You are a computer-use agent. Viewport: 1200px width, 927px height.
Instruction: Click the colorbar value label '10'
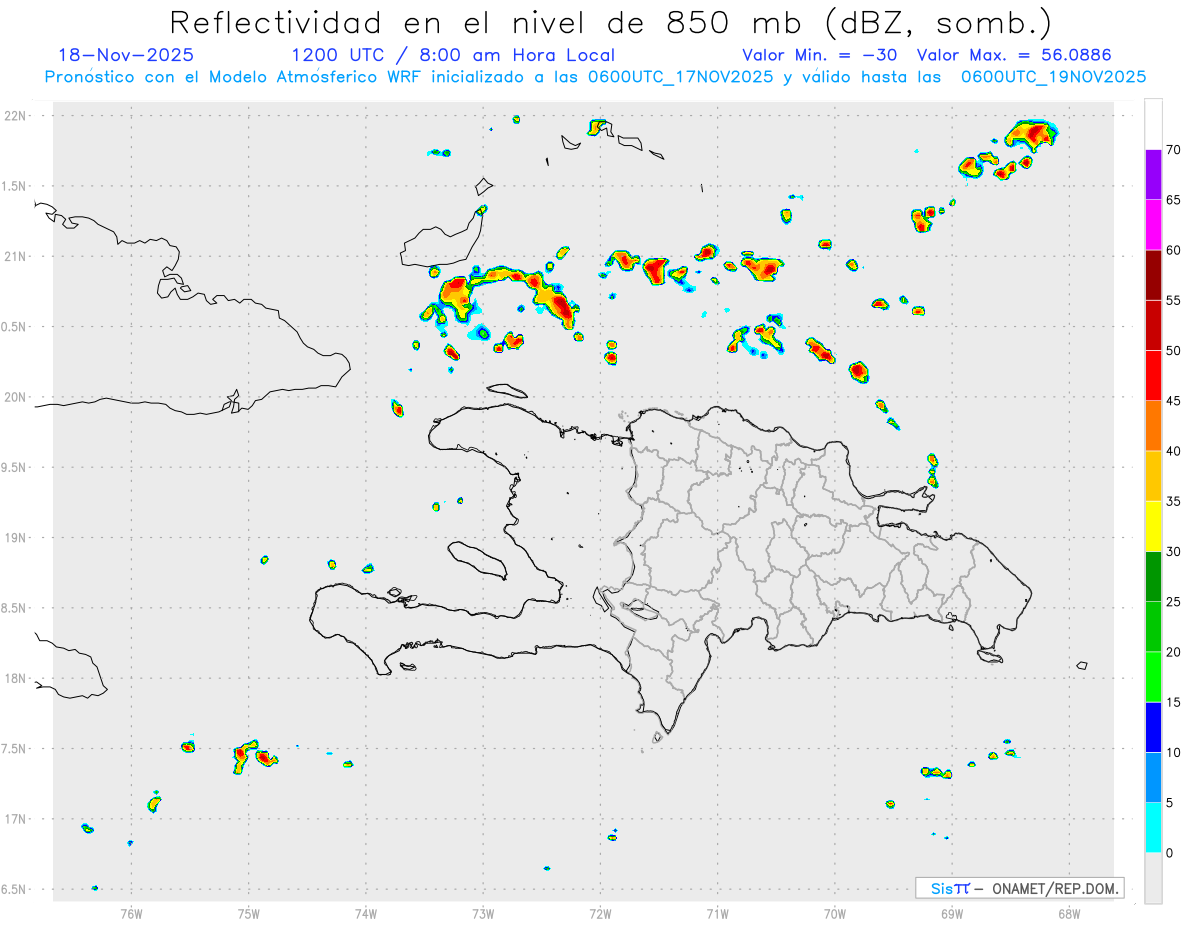point(1173,753)
